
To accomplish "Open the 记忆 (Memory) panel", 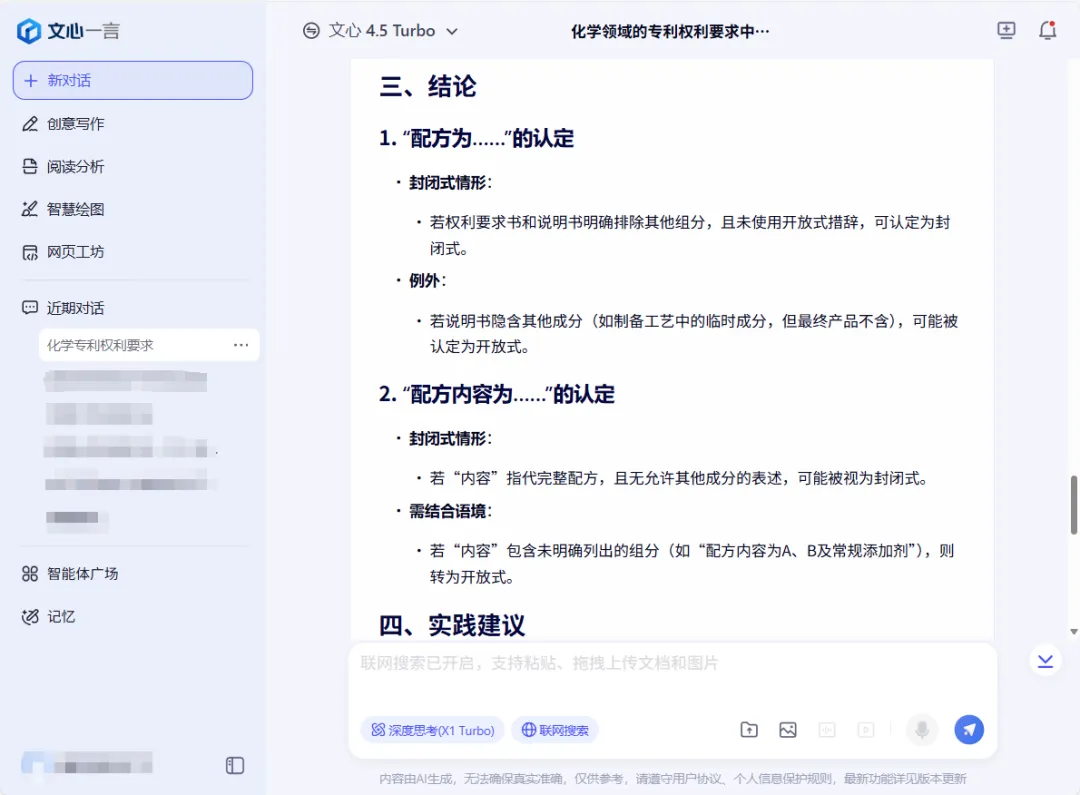I will (61, 616).
